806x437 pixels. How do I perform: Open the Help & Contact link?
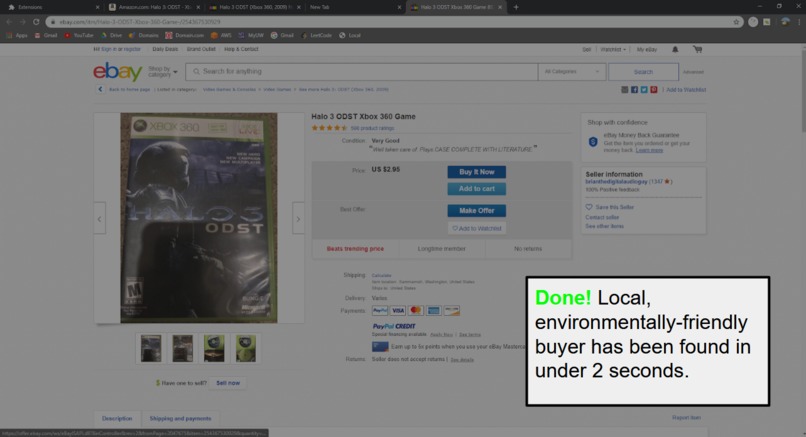[x=241, y=49]
